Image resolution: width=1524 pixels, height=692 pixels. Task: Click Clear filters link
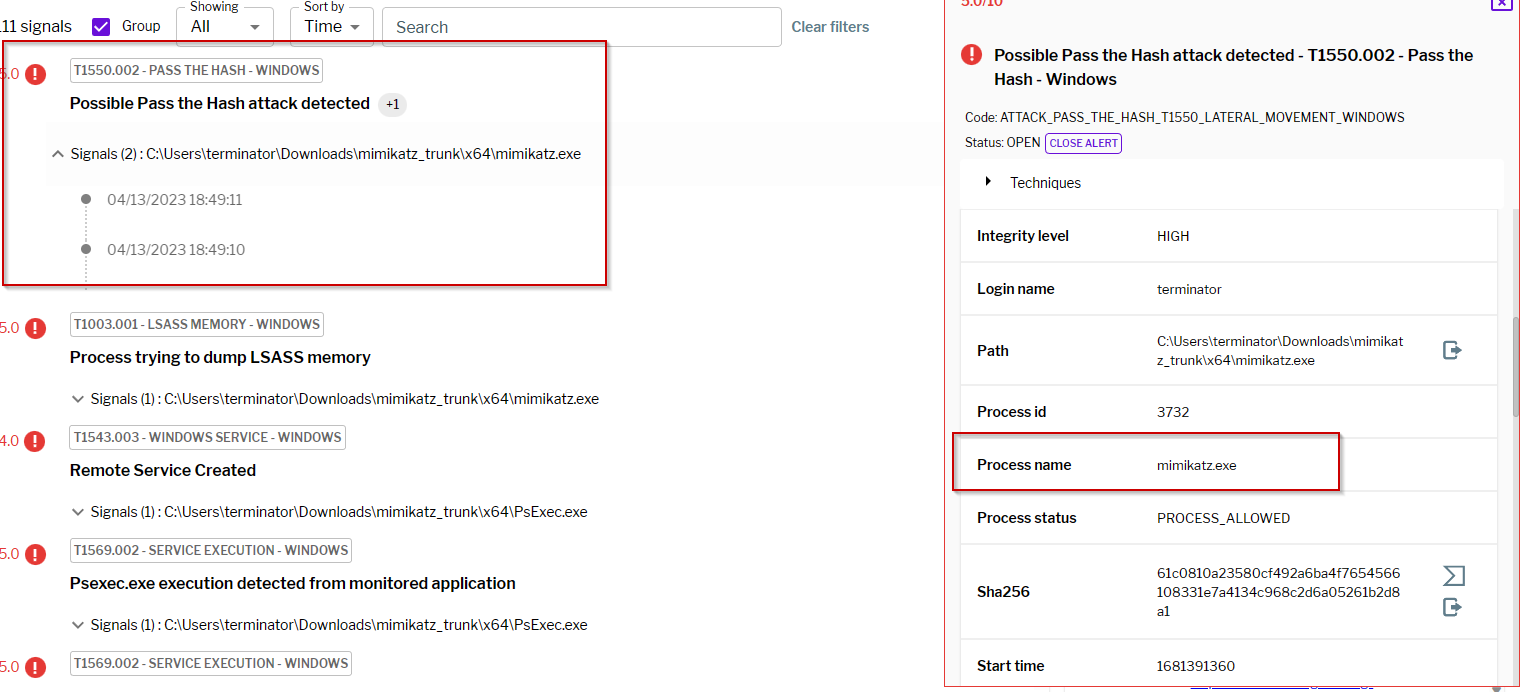[830, 27]
